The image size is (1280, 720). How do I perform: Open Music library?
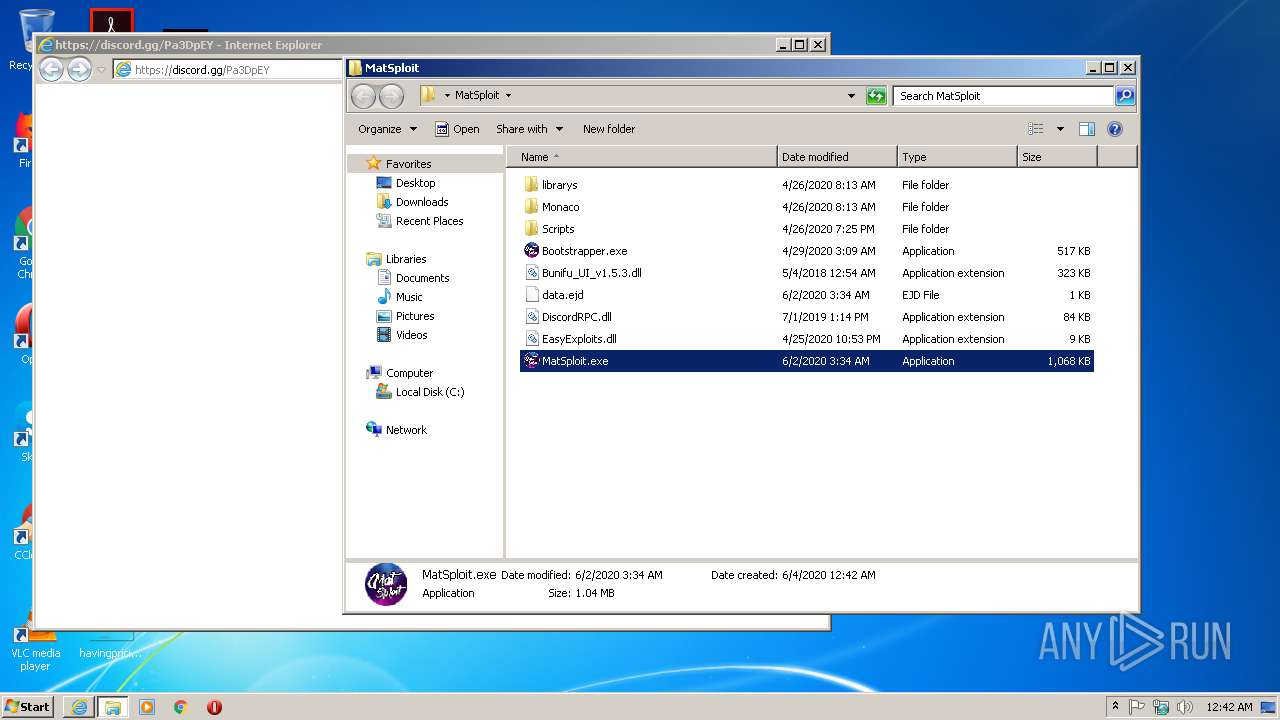click(409, 297)
